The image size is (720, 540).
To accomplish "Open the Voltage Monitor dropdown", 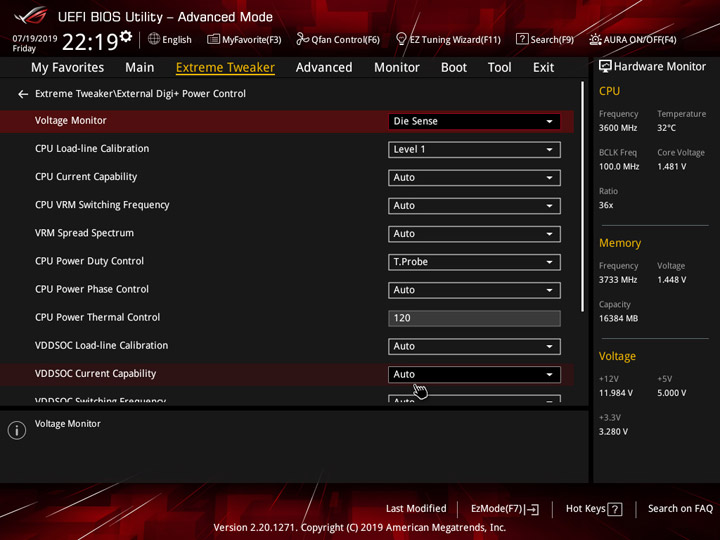I will tap(474, 121).
